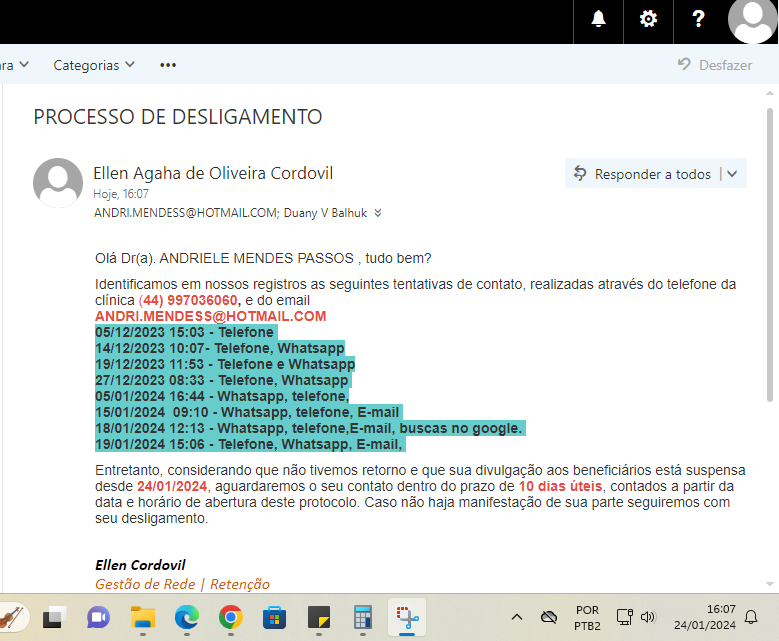
Task: Open Microsoft Edge from the taskbar
Action: click(187, 617)
